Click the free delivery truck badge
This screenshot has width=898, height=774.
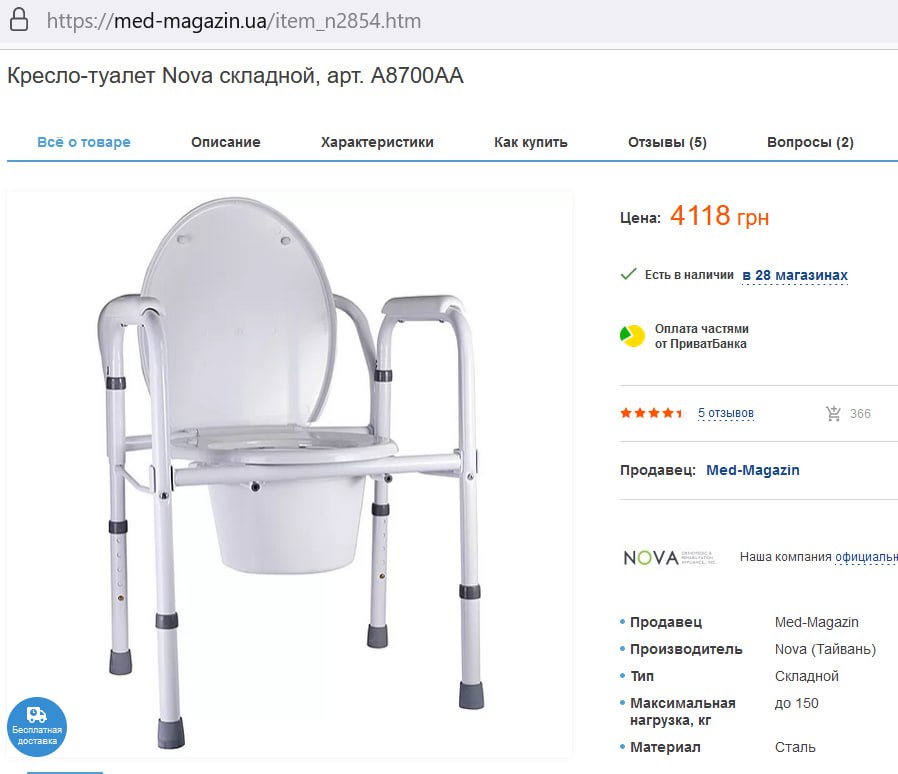(x=37, y=726)
